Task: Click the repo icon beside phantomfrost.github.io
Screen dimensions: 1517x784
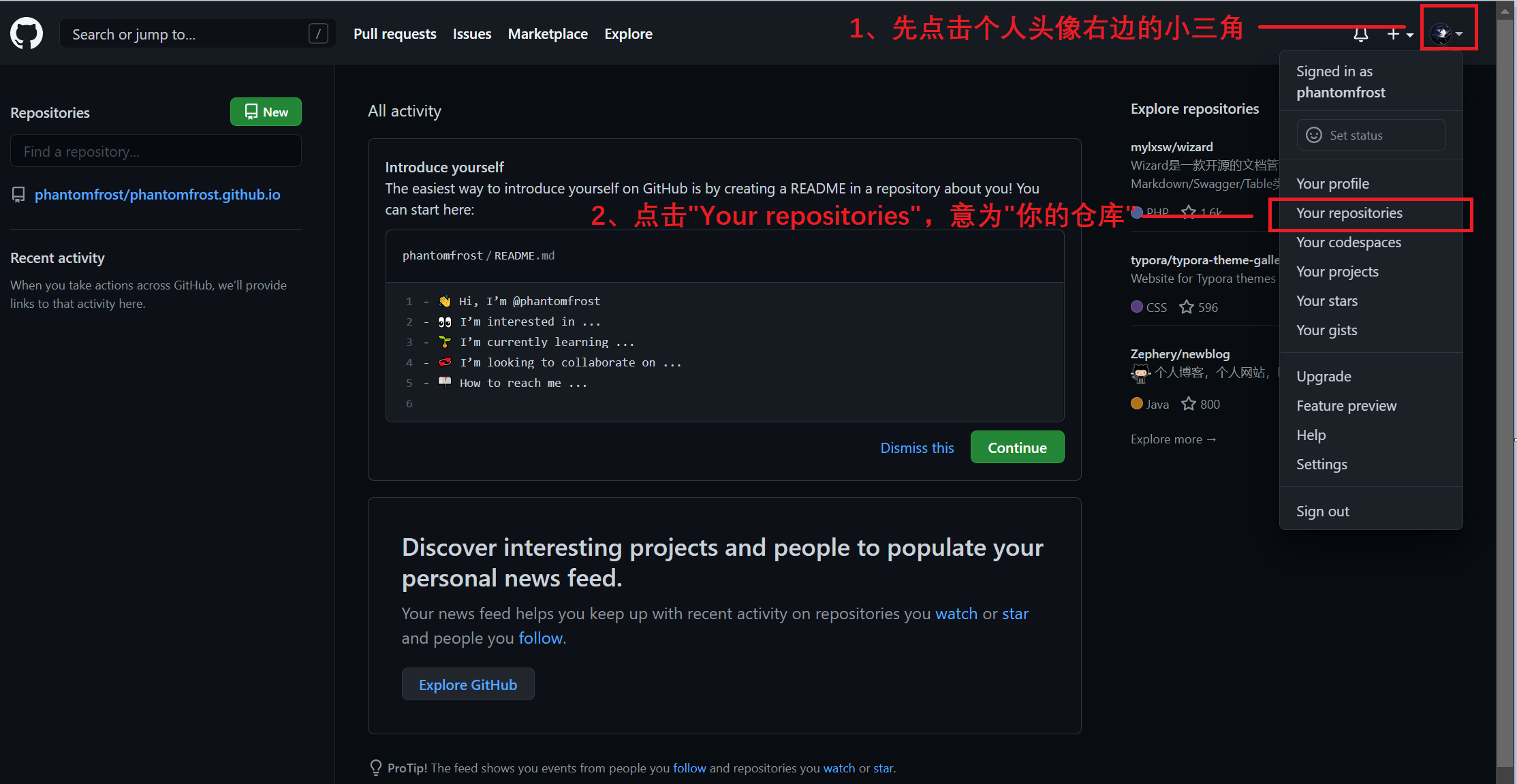Action: coord(18,195)
